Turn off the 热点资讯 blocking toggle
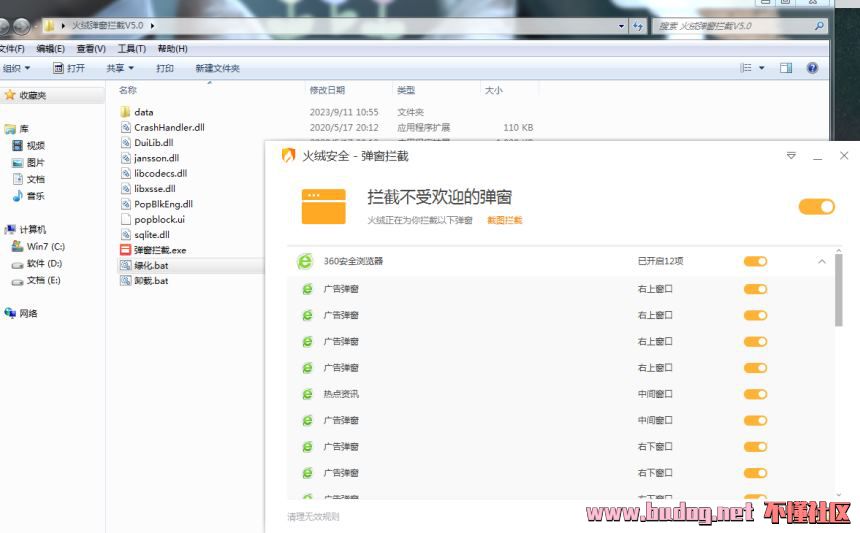 click(x=755, y=394)
